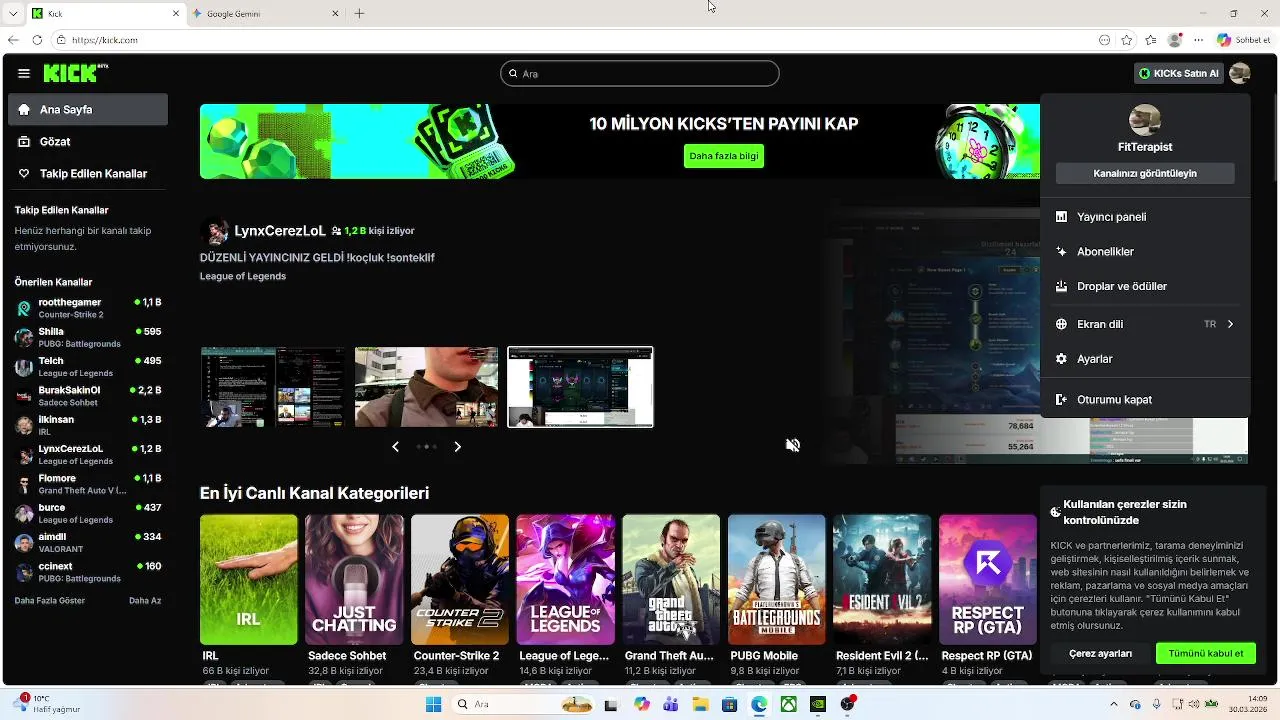The width and height of the screenshot is (1280, 720).
Task: Add page to favorites star icon
Action: coord(1127,40)
